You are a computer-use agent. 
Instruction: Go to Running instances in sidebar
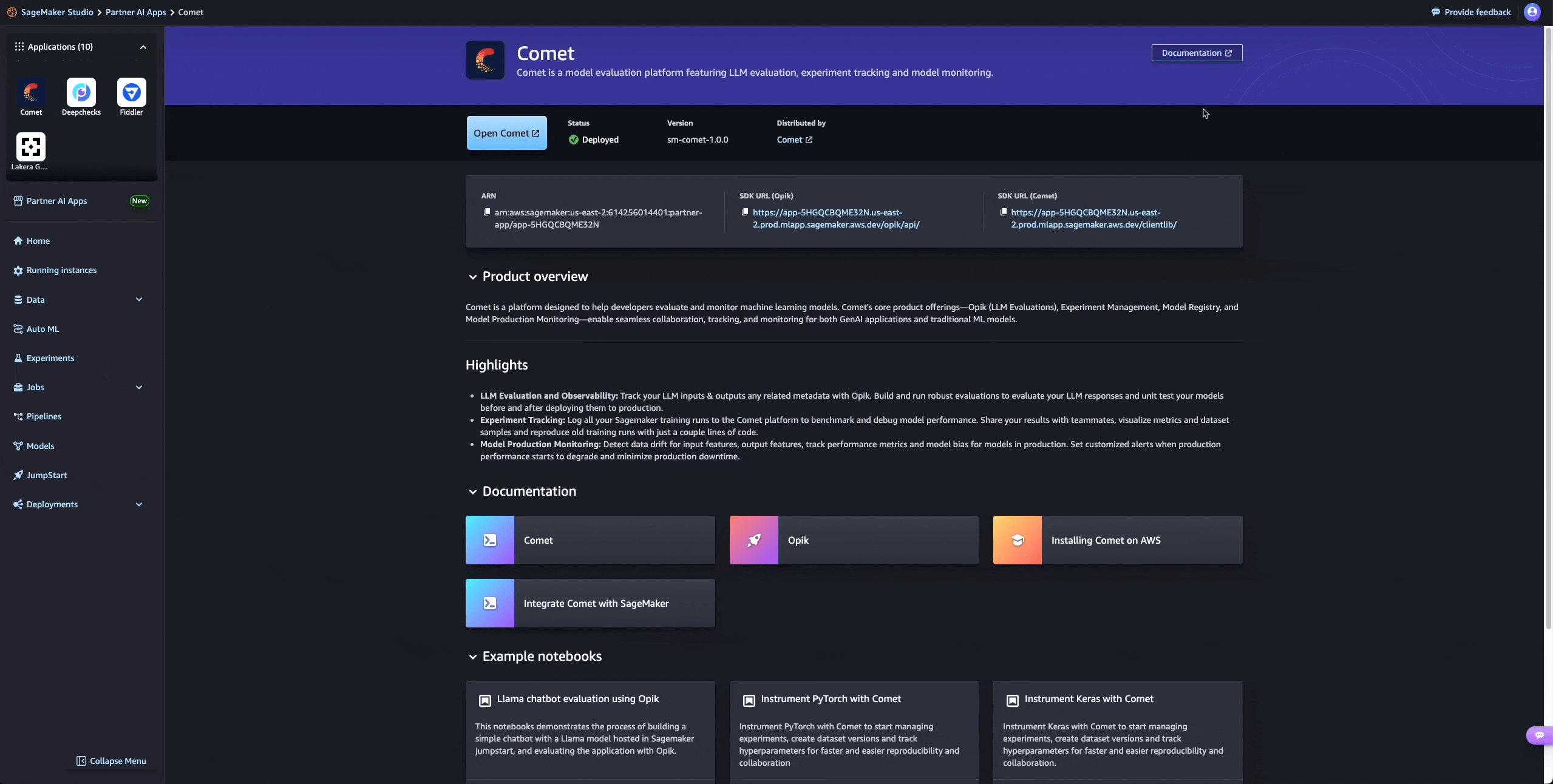(x=61, y=270)
